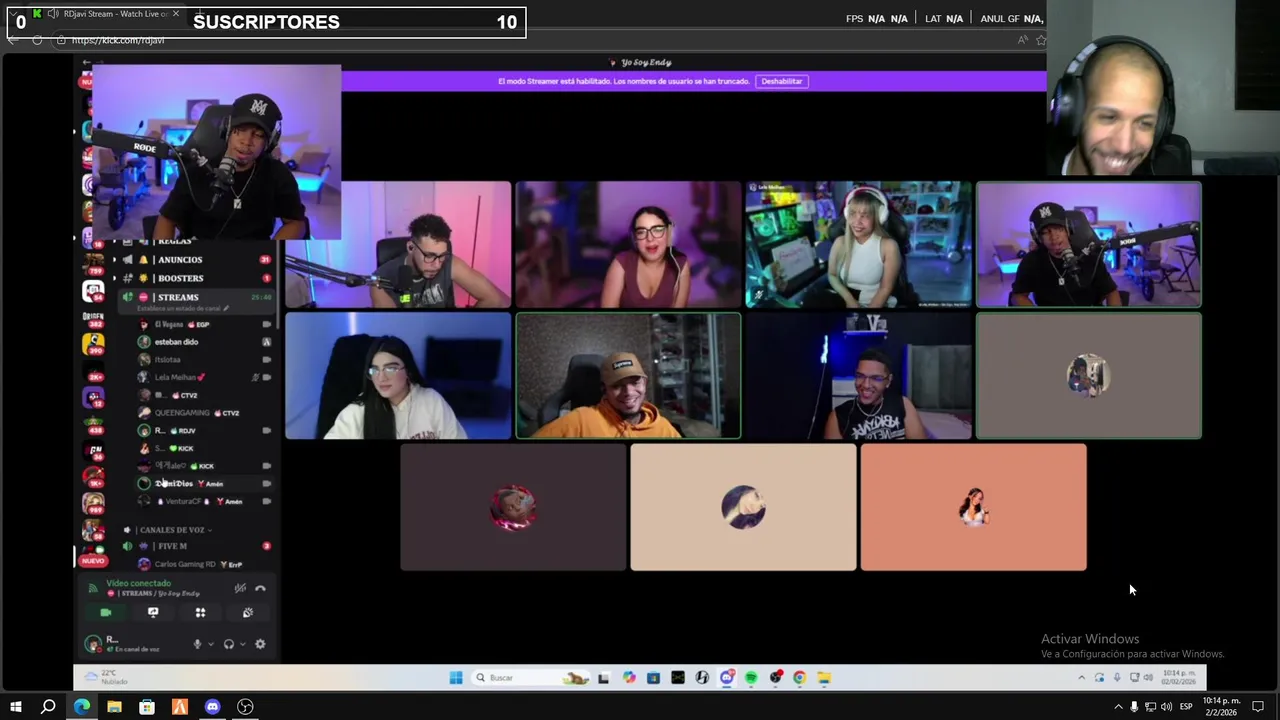Open the Windows Start button on bottom taskbar
This screenshot has width=1280, height=720.
pyautogui.click(x=15, y=707)
